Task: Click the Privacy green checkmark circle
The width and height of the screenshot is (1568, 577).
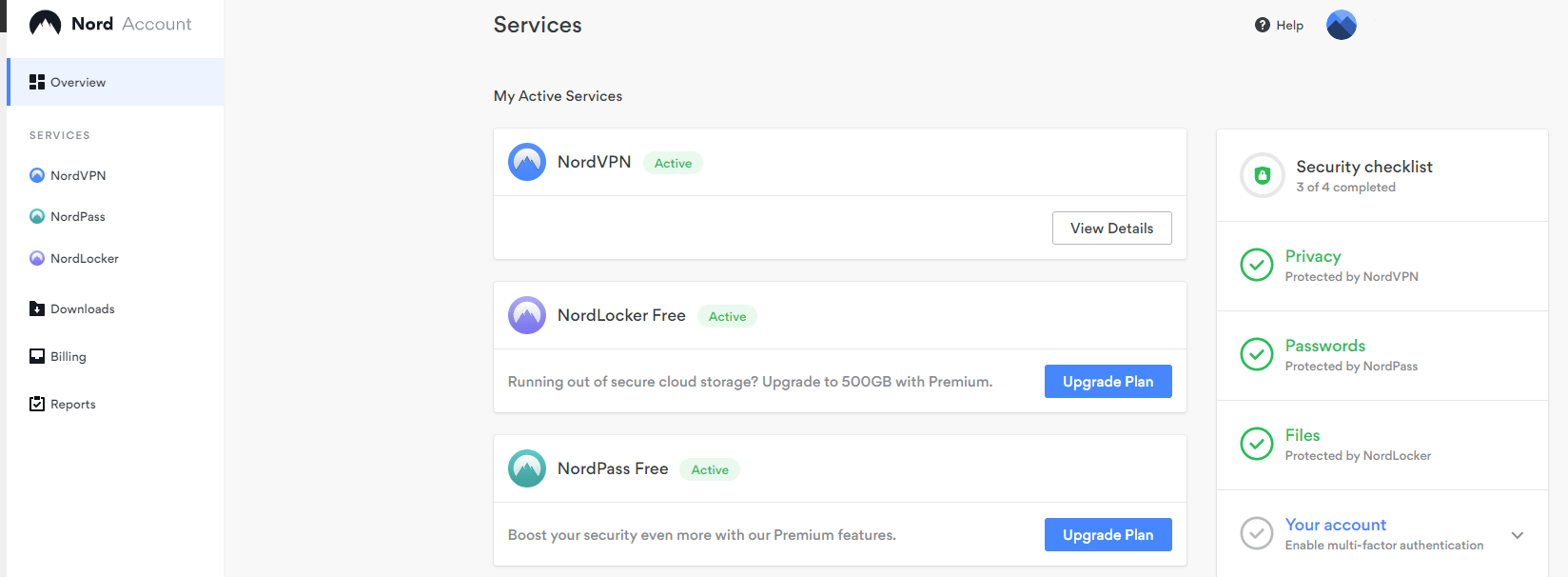Action: [x=1257, y=265]
